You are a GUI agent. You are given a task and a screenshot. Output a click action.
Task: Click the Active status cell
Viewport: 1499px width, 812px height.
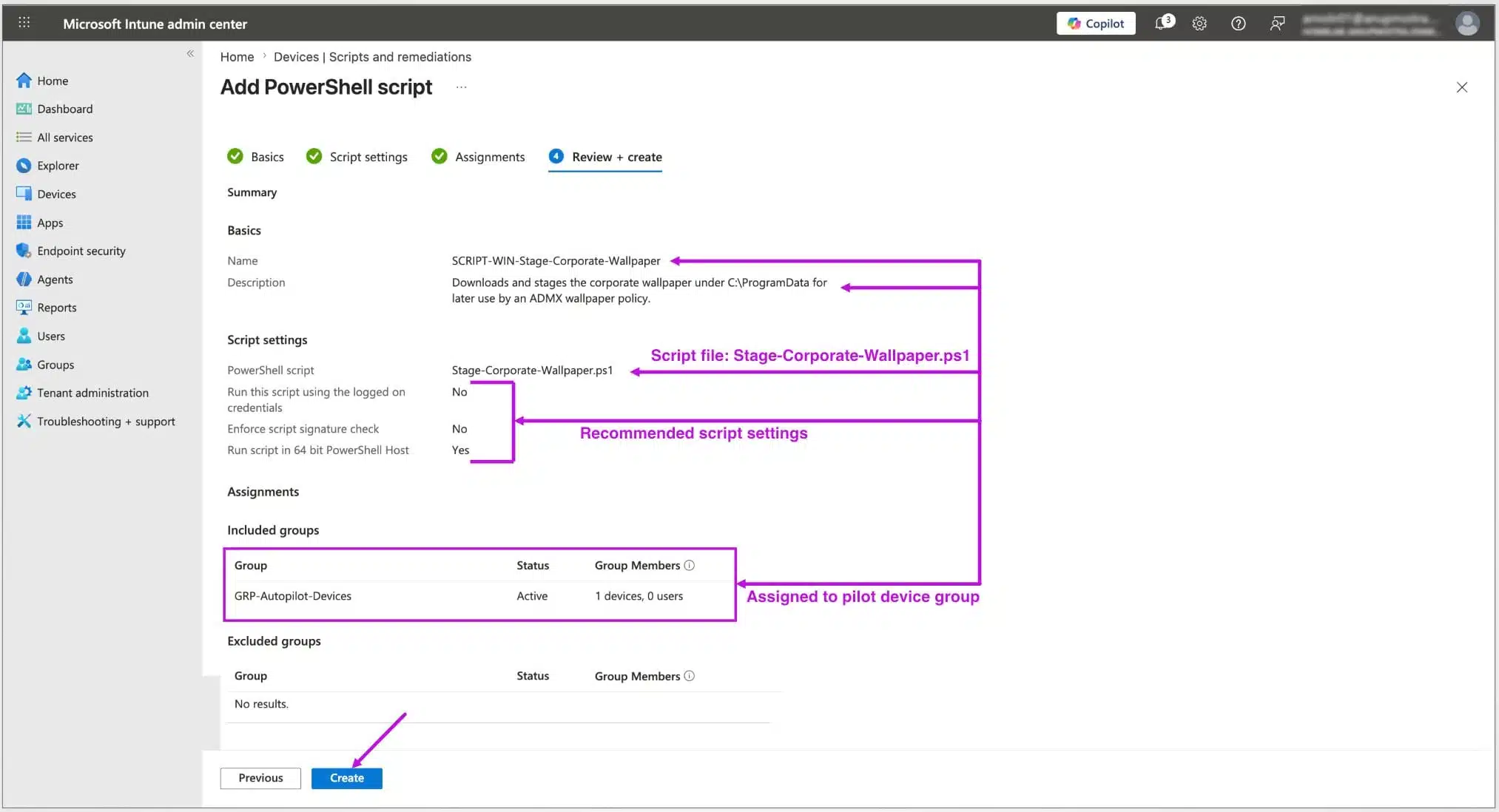coord(532,596)
